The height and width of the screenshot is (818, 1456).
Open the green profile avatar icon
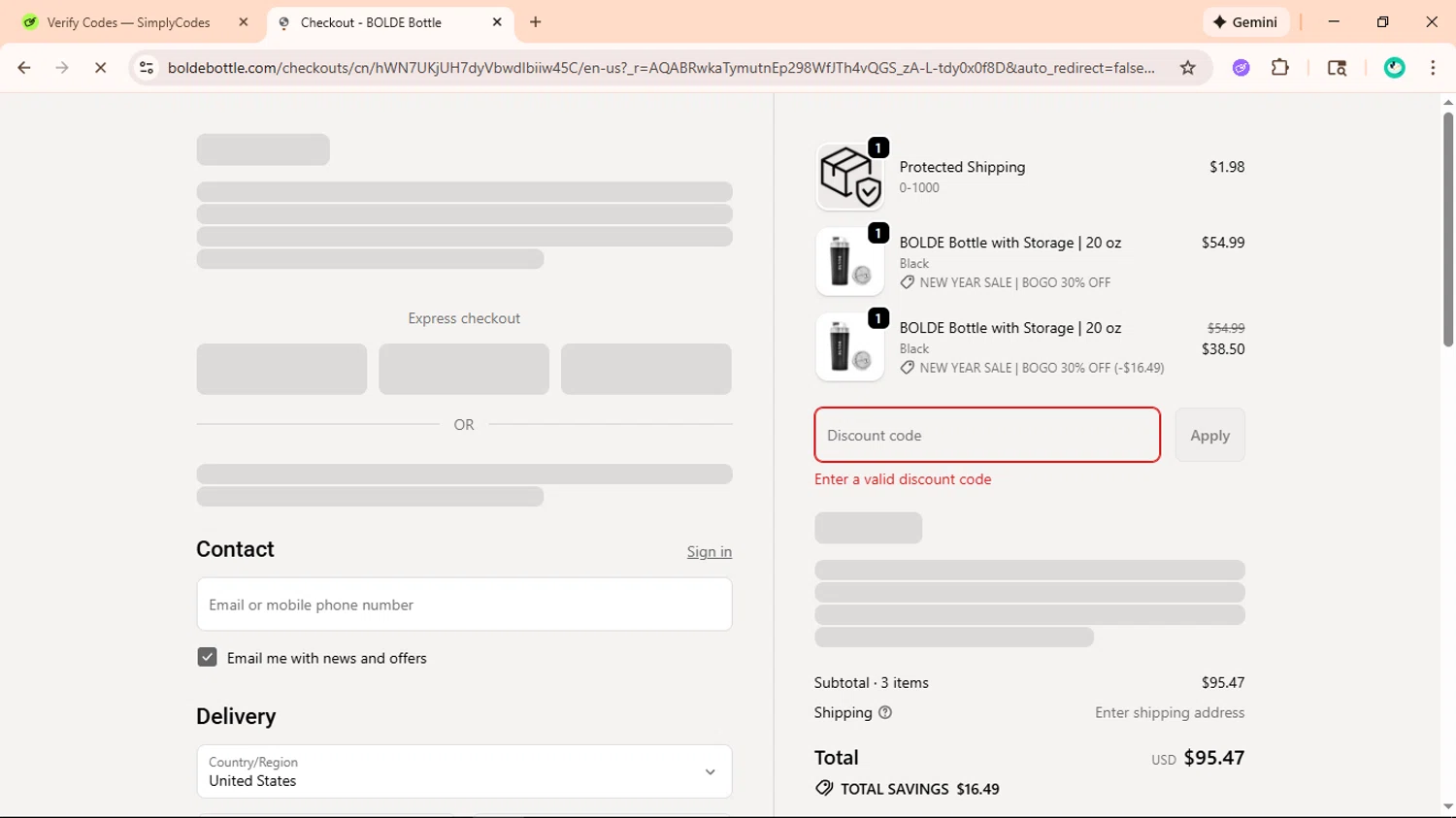[1395, 68]
